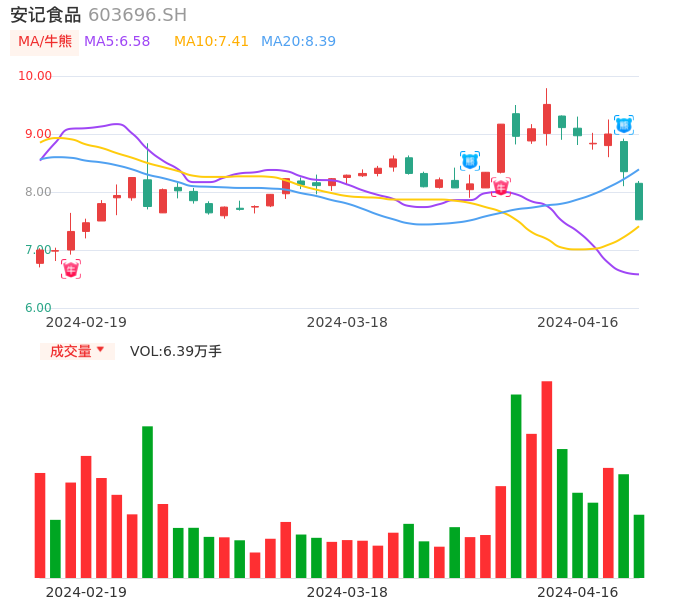
Task: Click the blue bear marker near the 9.00 line
Action: coord(623,125)
